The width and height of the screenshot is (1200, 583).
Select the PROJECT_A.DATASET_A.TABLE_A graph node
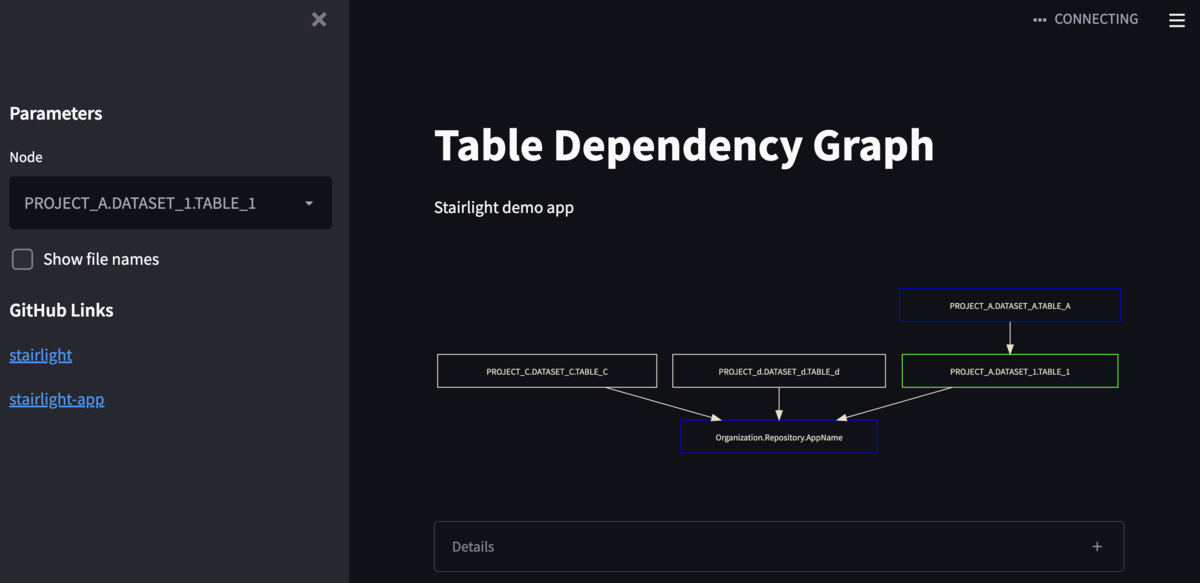point(1010,306)
